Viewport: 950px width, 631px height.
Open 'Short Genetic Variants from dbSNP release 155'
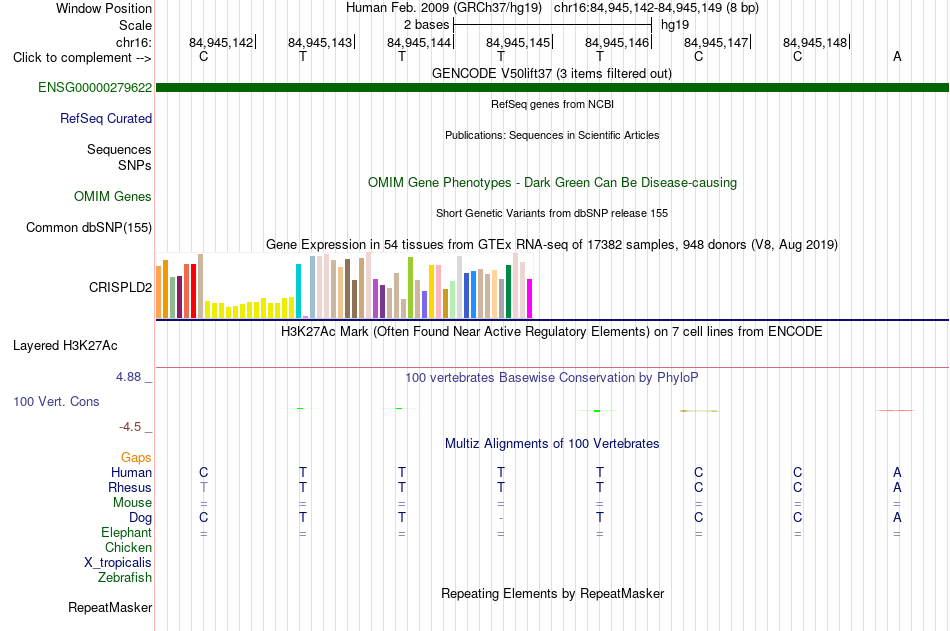[552, 213]
